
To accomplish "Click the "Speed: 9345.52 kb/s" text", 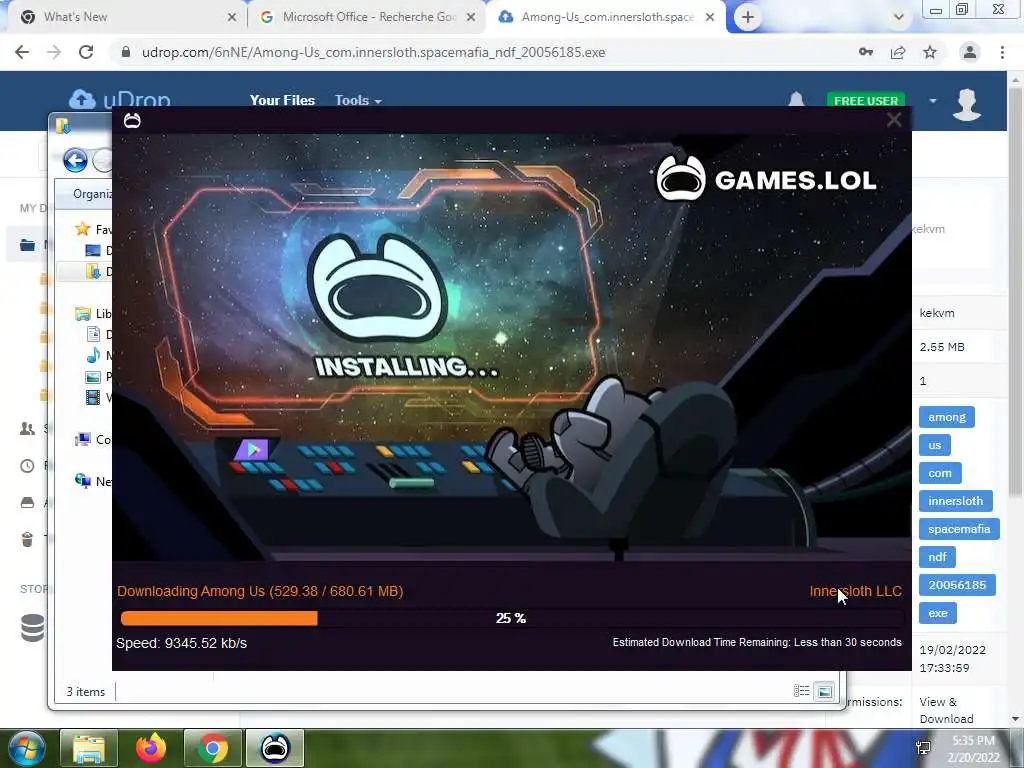I will pos(182,643).
